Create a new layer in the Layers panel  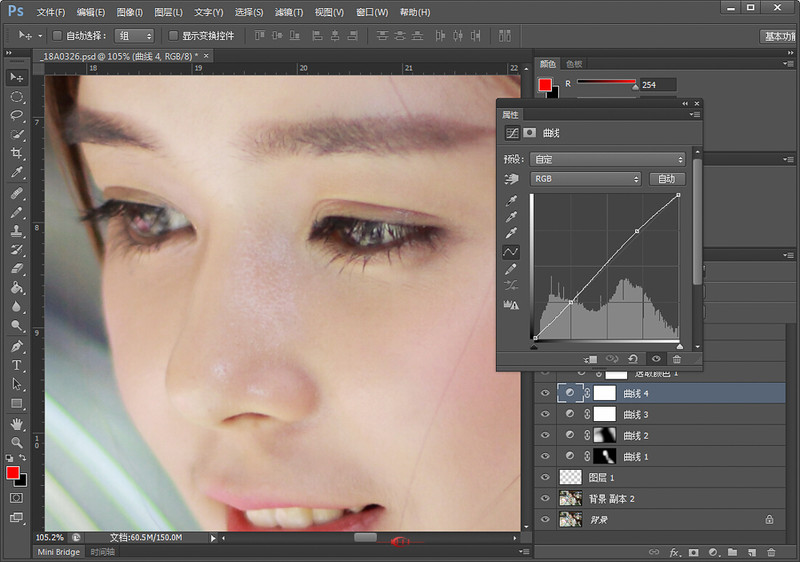(752, 552)
